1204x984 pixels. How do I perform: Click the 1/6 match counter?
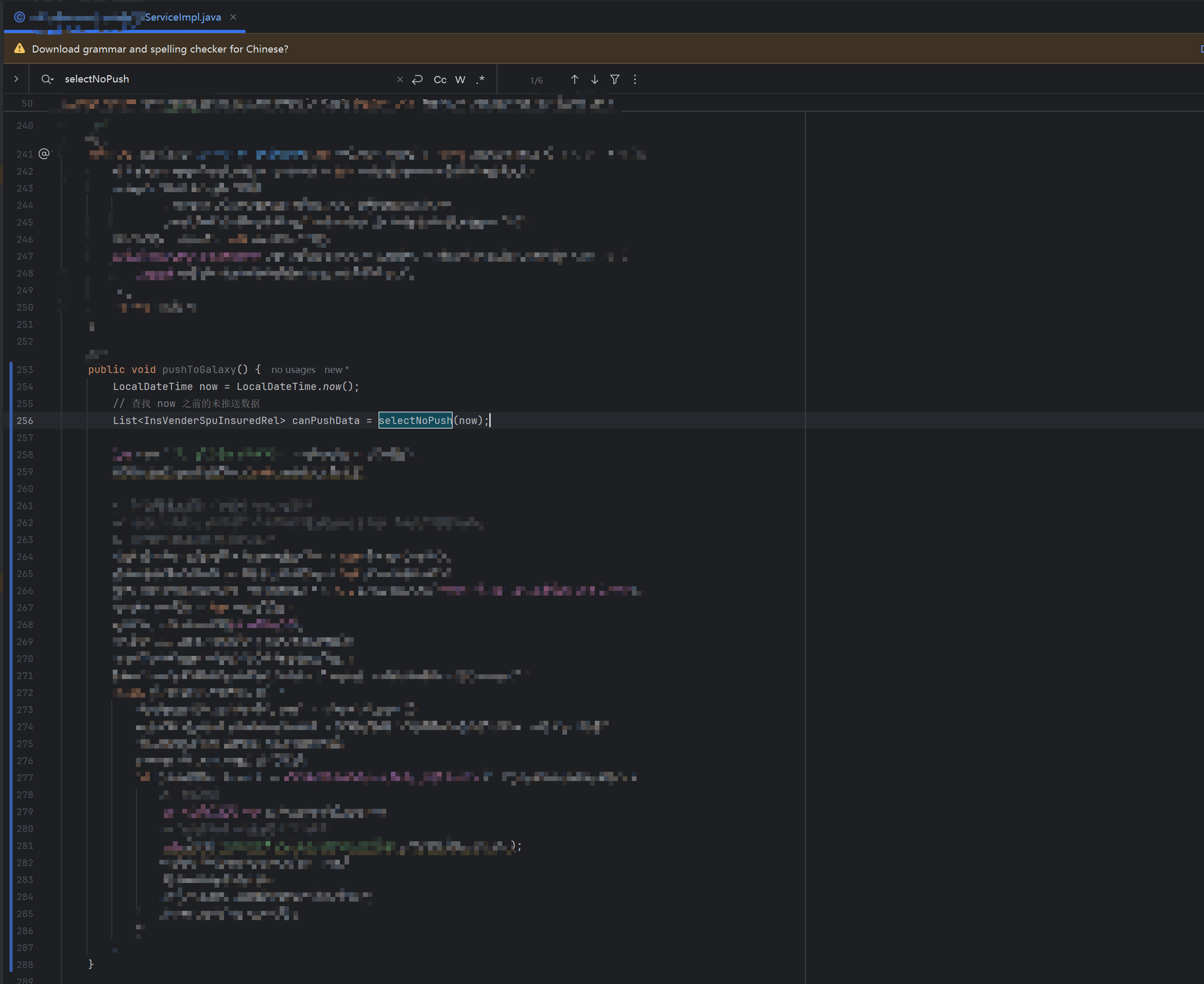point(537,80)
